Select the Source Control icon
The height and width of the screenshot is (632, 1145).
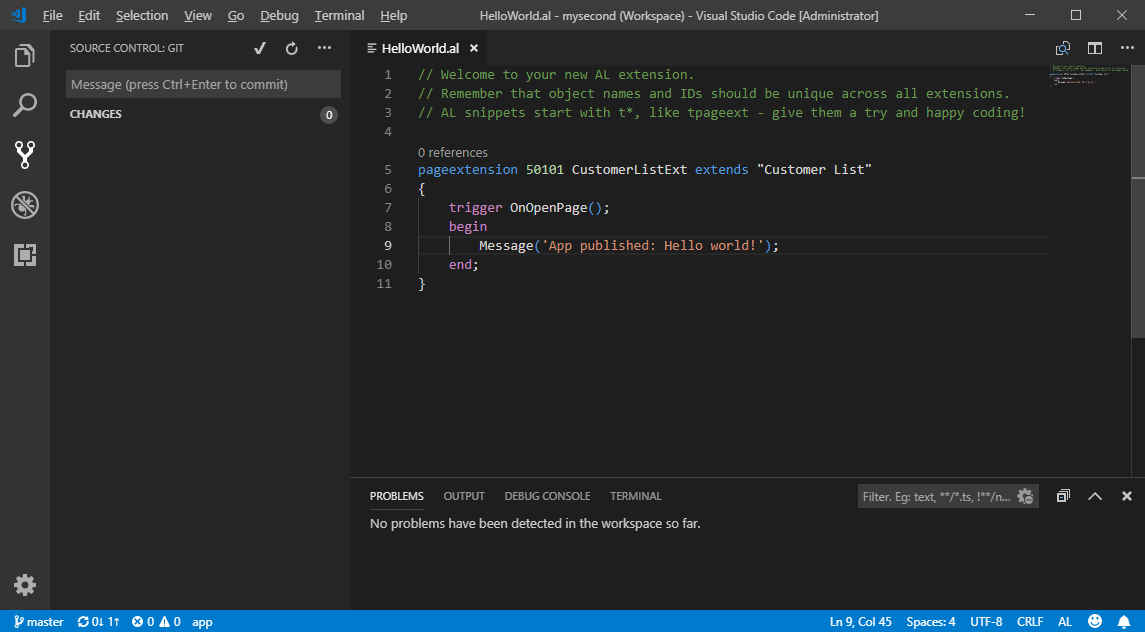tap(25, 154)
